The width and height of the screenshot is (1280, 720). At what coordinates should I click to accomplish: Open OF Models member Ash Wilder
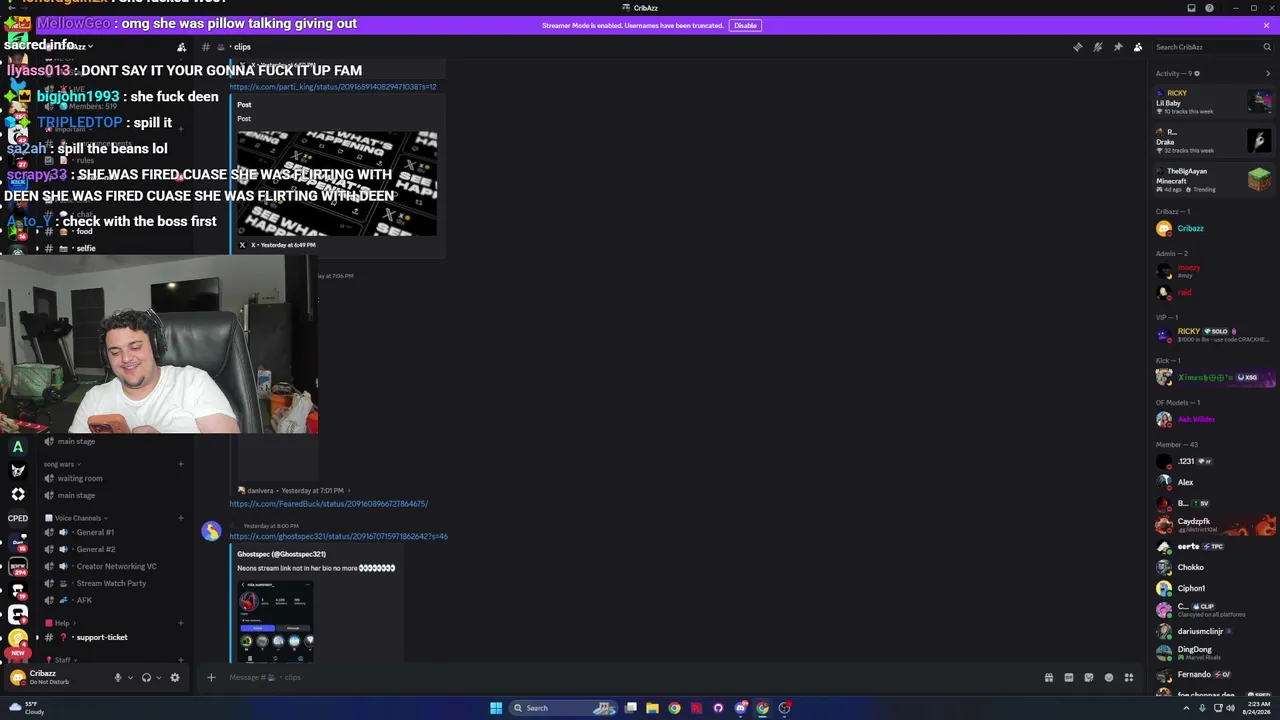click(1214, 420)
